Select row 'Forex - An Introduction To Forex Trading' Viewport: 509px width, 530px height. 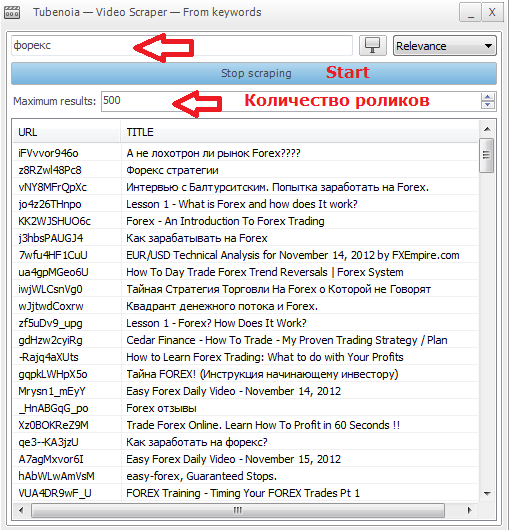pos(245,221)
